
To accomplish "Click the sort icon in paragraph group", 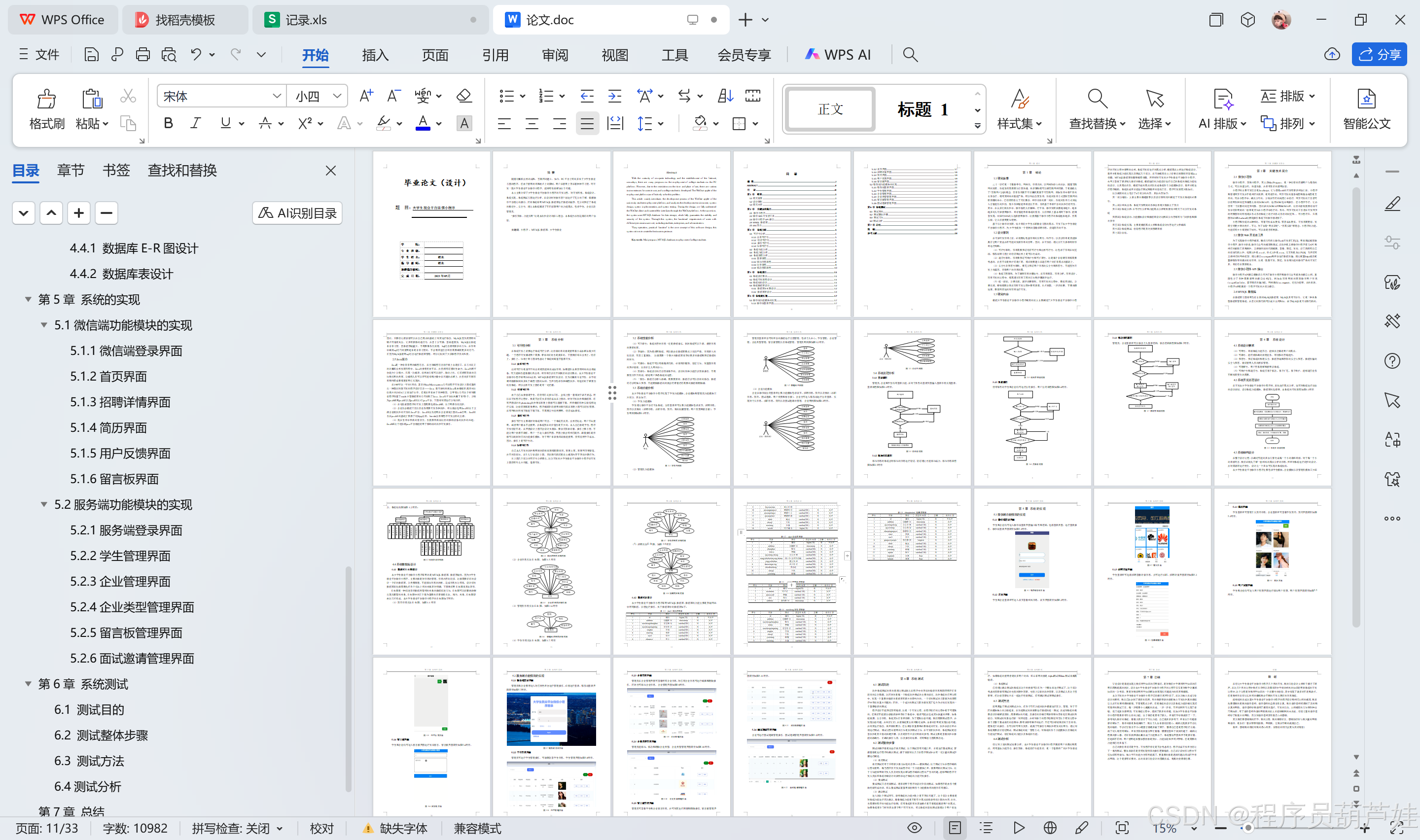I will (x=725, y=96).
